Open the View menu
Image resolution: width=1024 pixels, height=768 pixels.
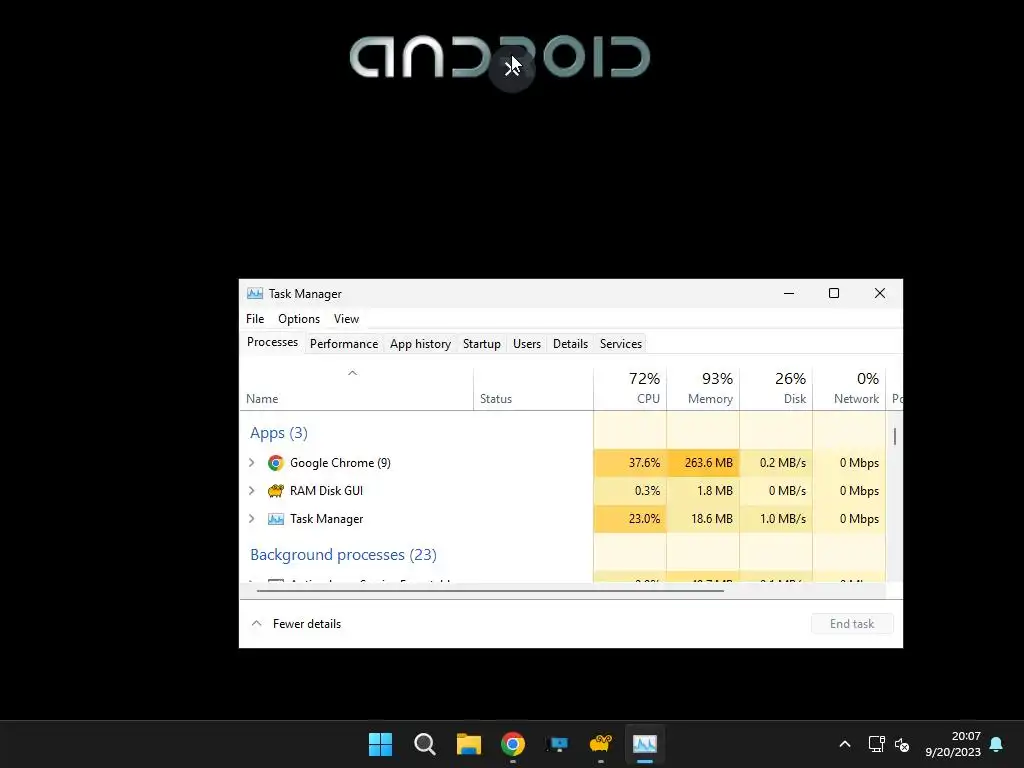tap(346, 319)
